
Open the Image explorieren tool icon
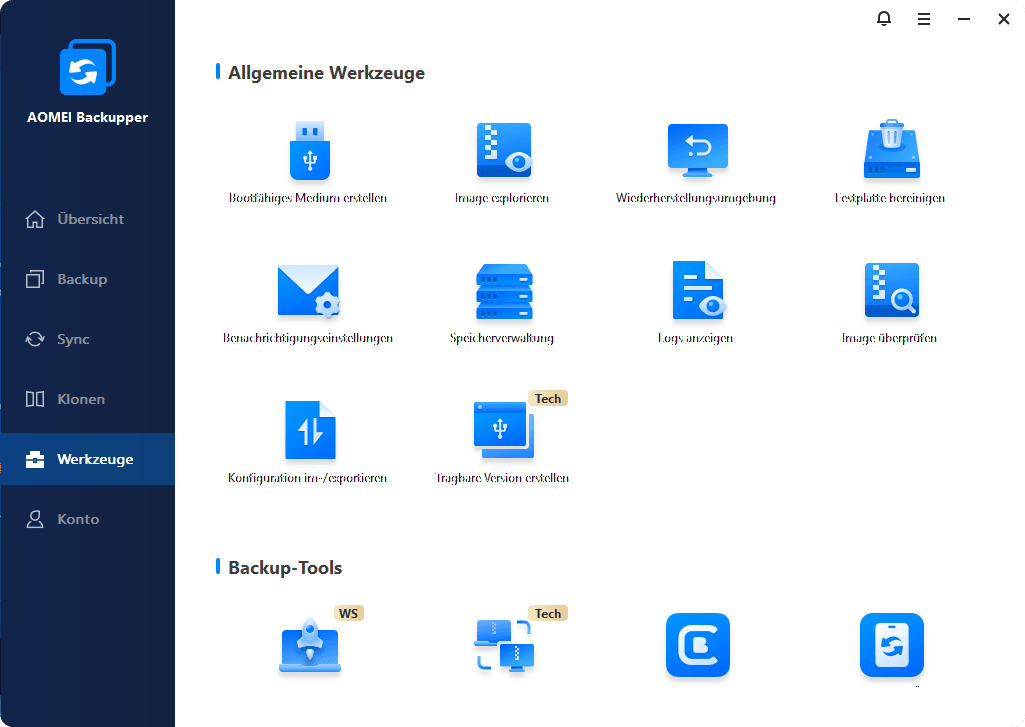(x=504, y=150)
